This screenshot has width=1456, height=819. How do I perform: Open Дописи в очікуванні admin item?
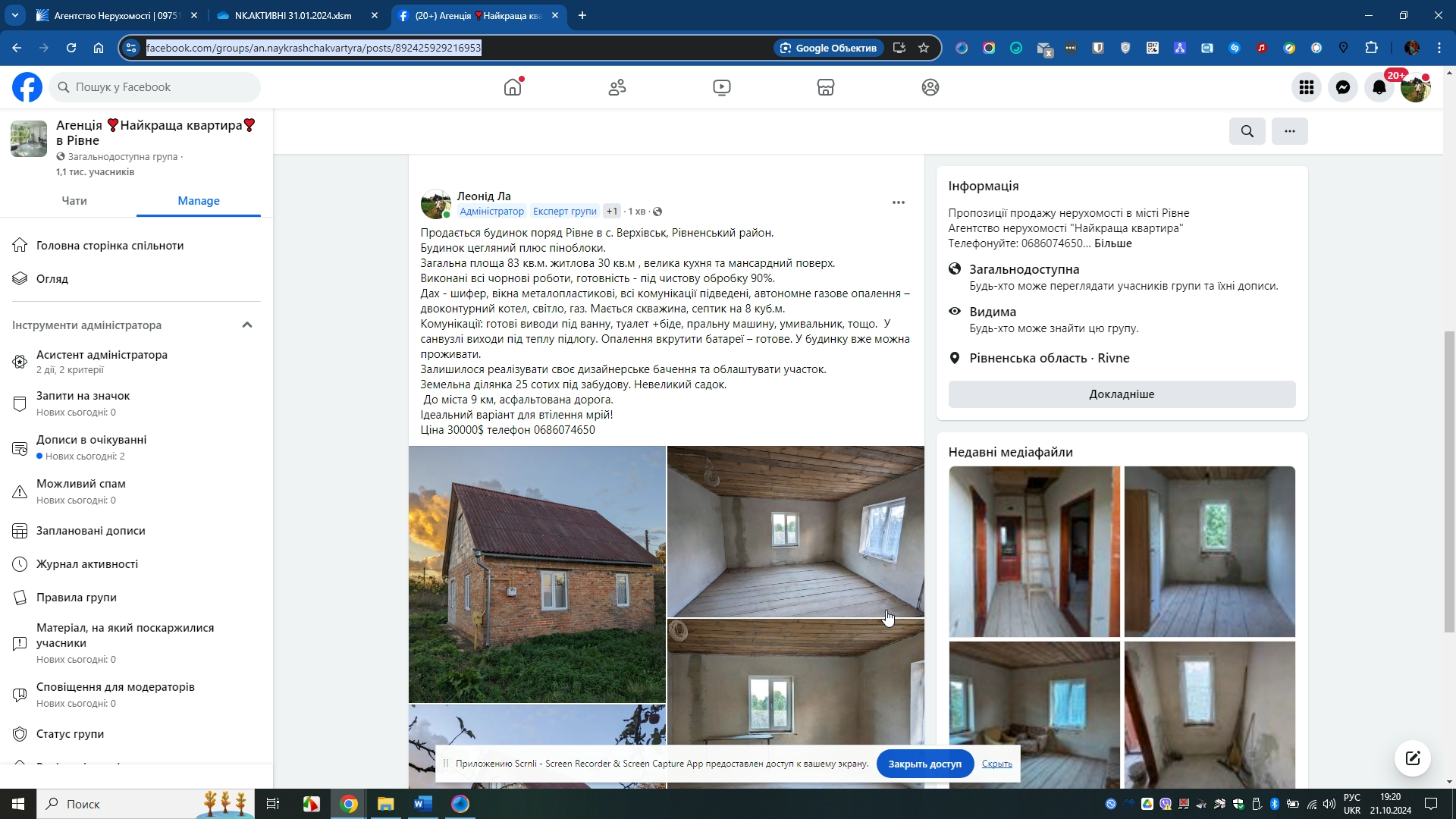coord(91,440)
